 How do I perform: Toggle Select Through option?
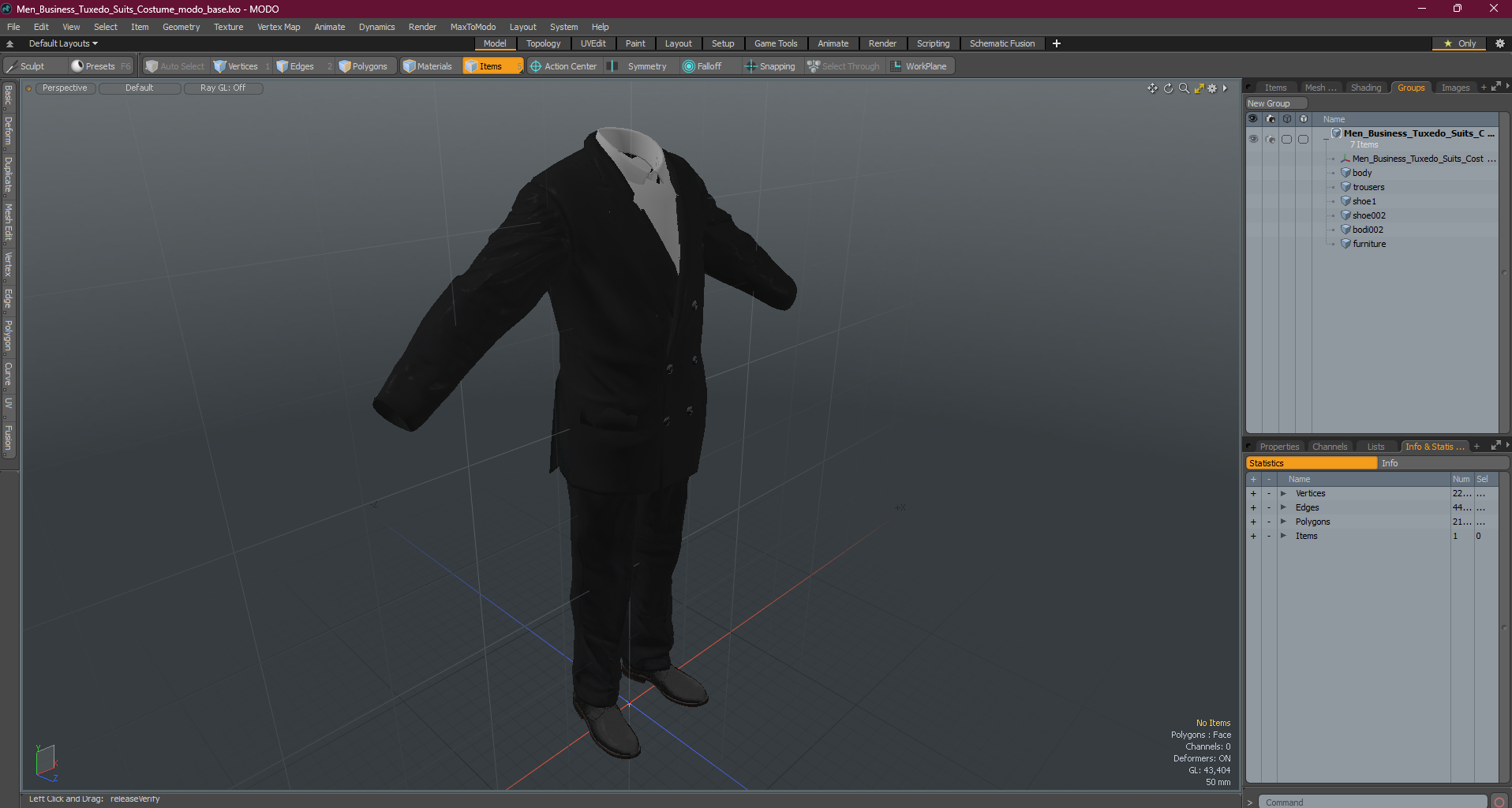coord(844,66)
